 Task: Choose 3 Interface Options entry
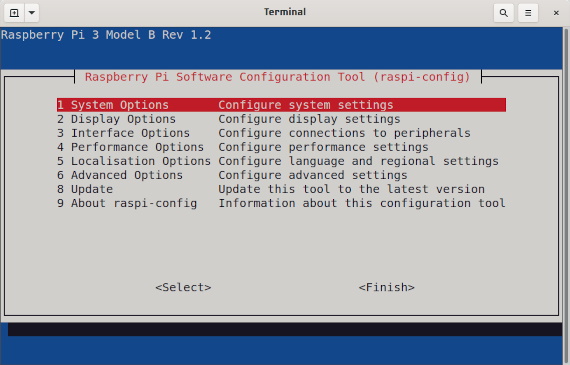281,133
